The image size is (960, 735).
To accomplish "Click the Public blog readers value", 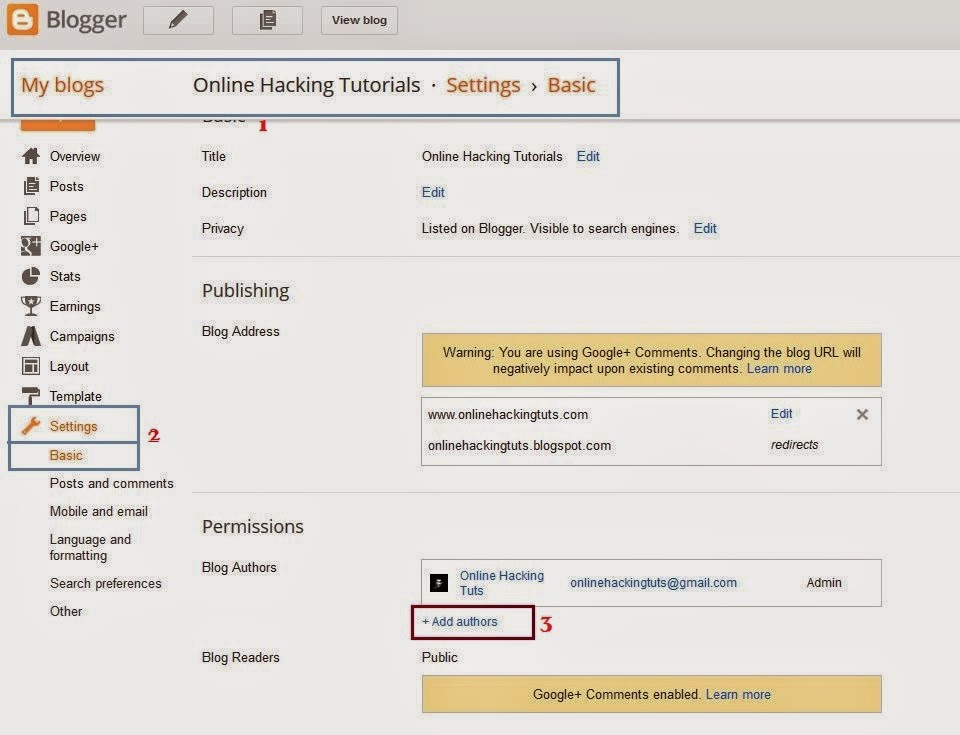I will (x=440, y=658).
